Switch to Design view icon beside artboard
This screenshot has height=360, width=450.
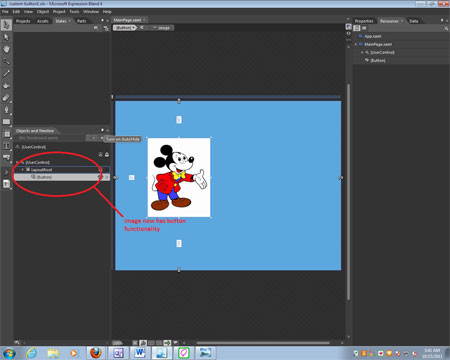pyautogui.click(x=349, y=27)
